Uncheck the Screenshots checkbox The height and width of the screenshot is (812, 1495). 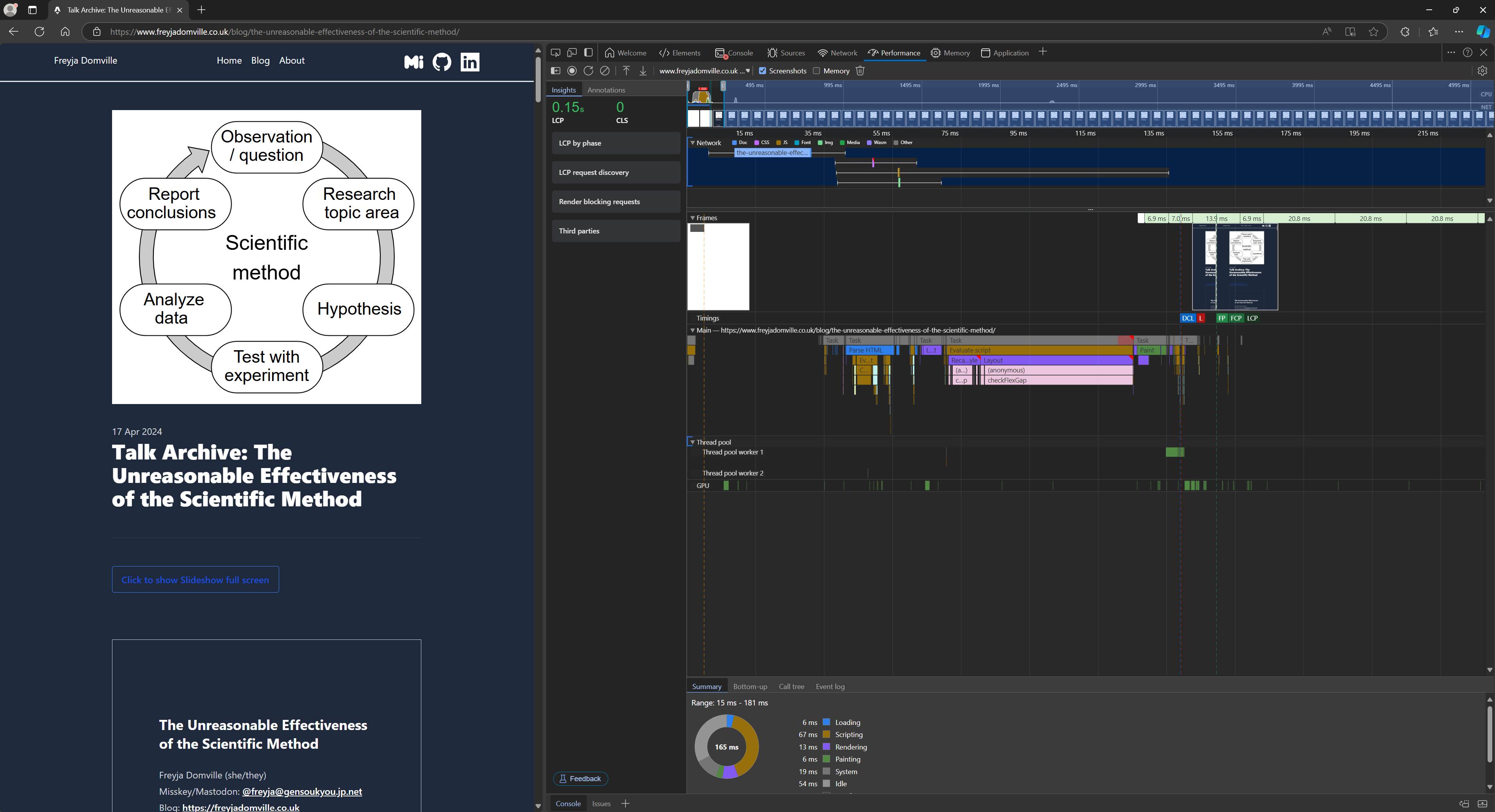763,71
